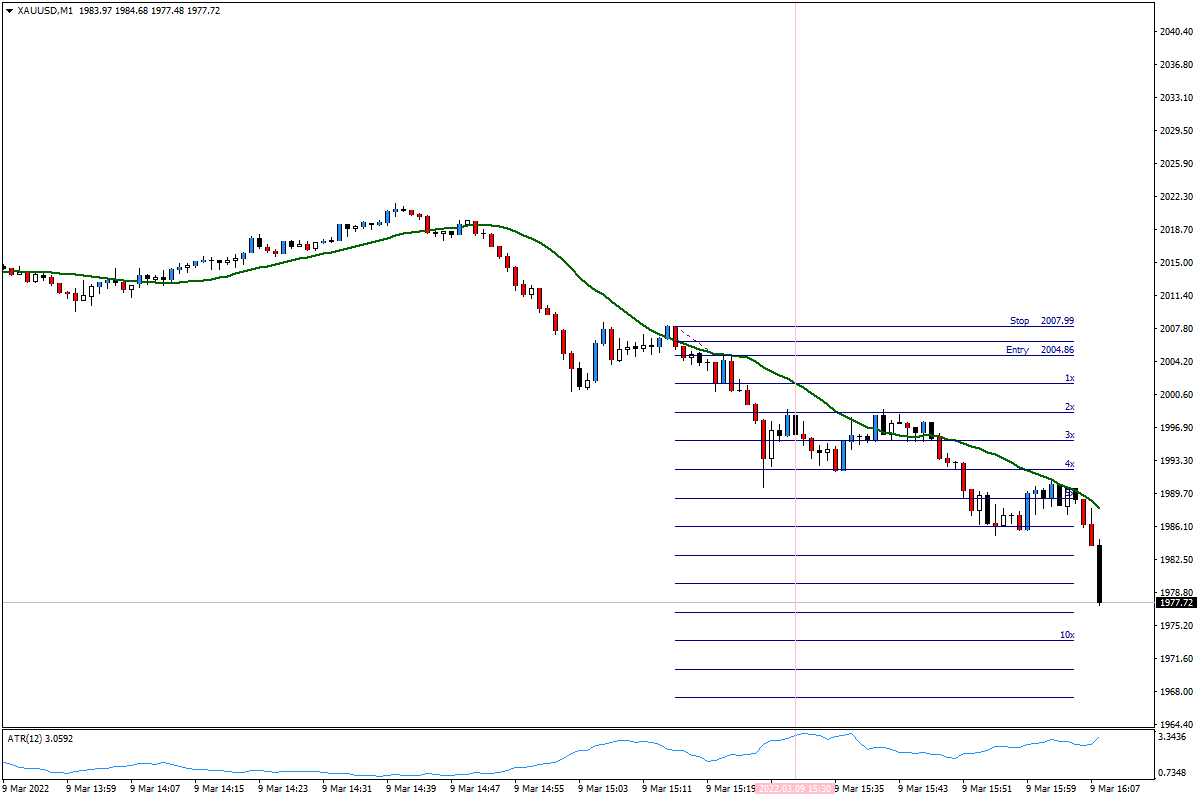The image size is (1200, 800).
Task: Click the '9 Mar 15:35' time axis label
Action: tap(859, 789)
